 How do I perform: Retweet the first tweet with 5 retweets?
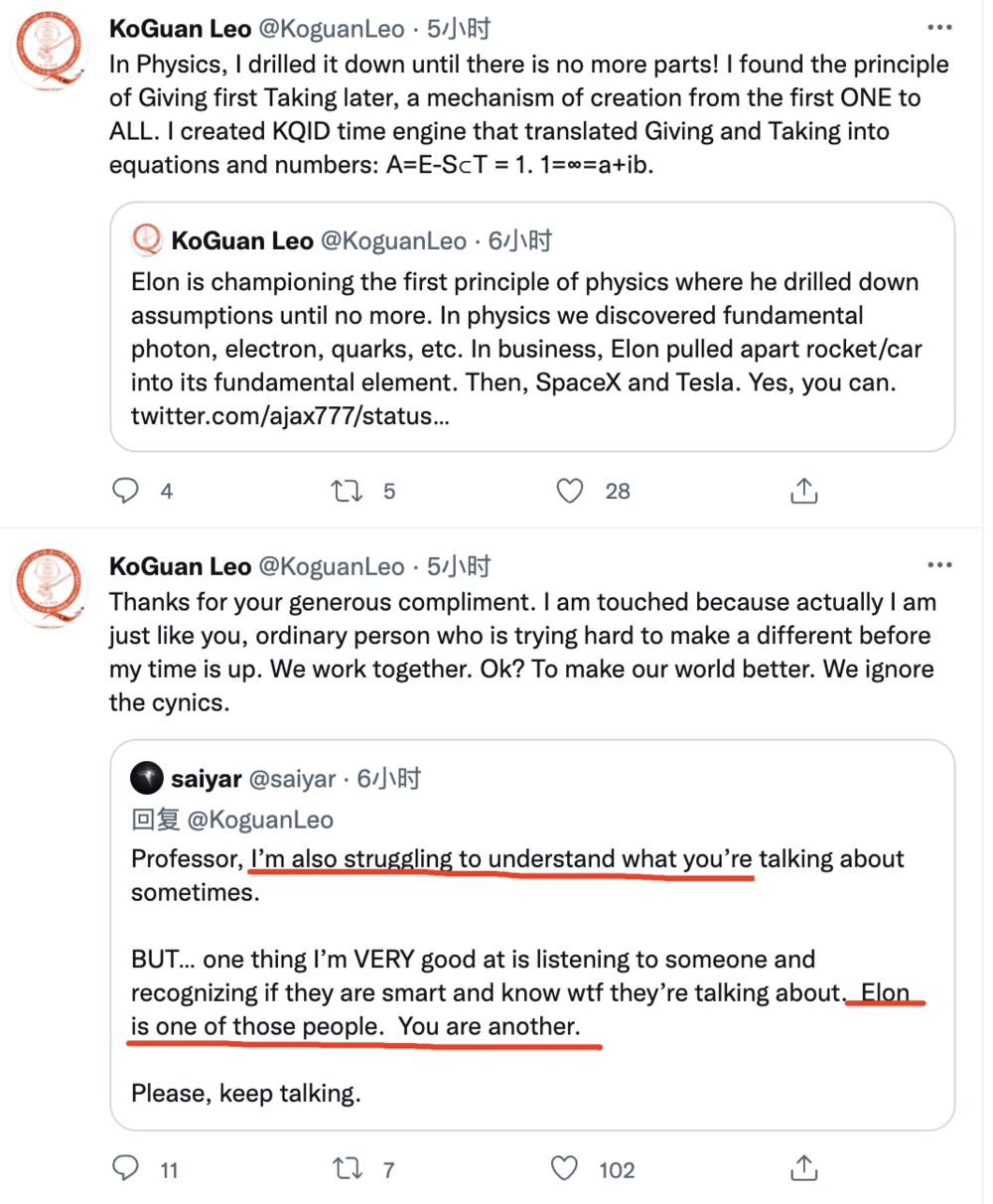coord(347,490)
